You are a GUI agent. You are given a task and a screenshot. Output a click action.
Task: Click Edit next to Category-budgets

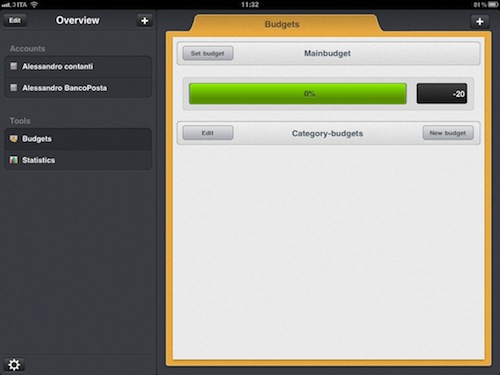coord(208,133)
